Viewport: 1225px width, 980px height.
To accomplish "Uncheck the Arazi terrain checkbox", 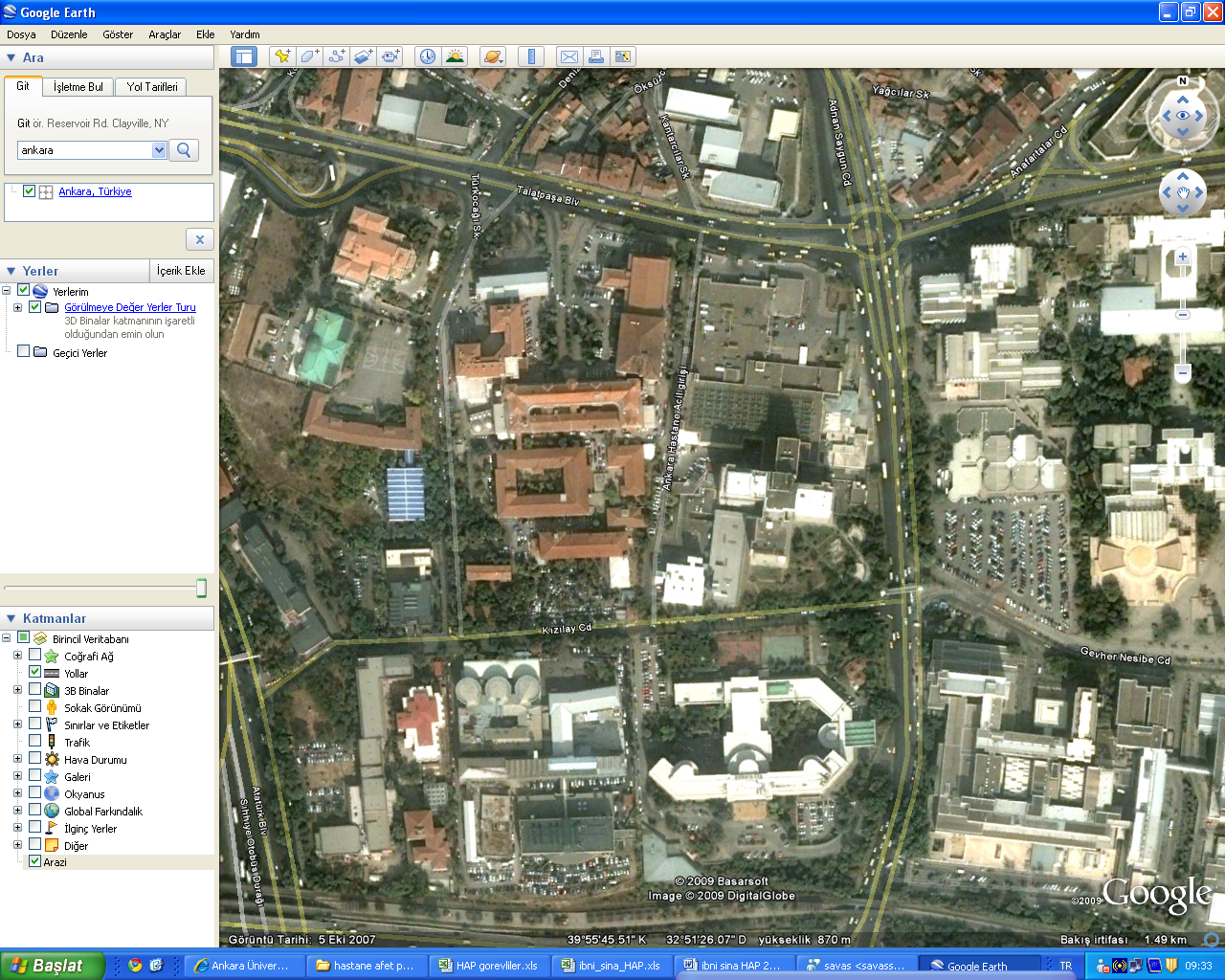I will (x=34, y=861).
